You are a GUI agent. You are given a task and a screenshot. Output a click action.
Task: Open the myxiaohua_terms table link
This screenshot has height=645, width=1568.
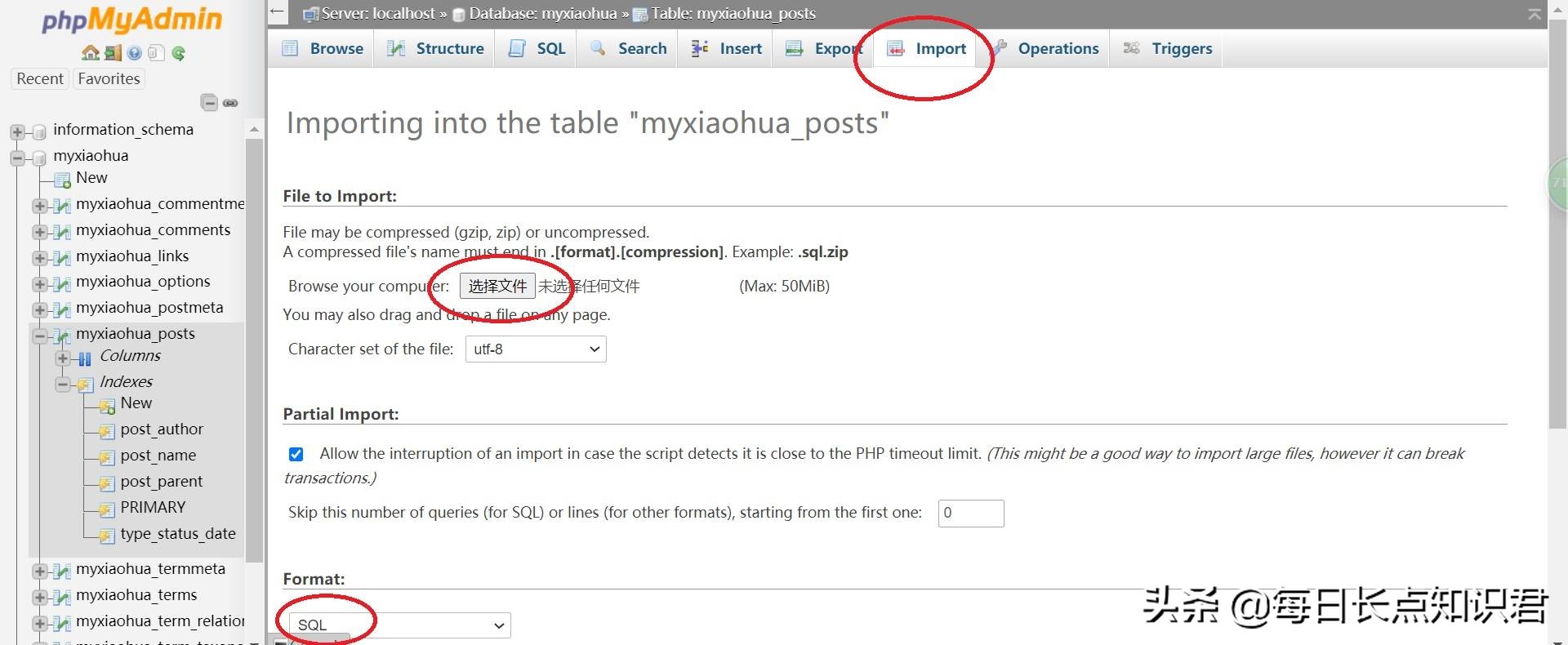coord(136,595)
